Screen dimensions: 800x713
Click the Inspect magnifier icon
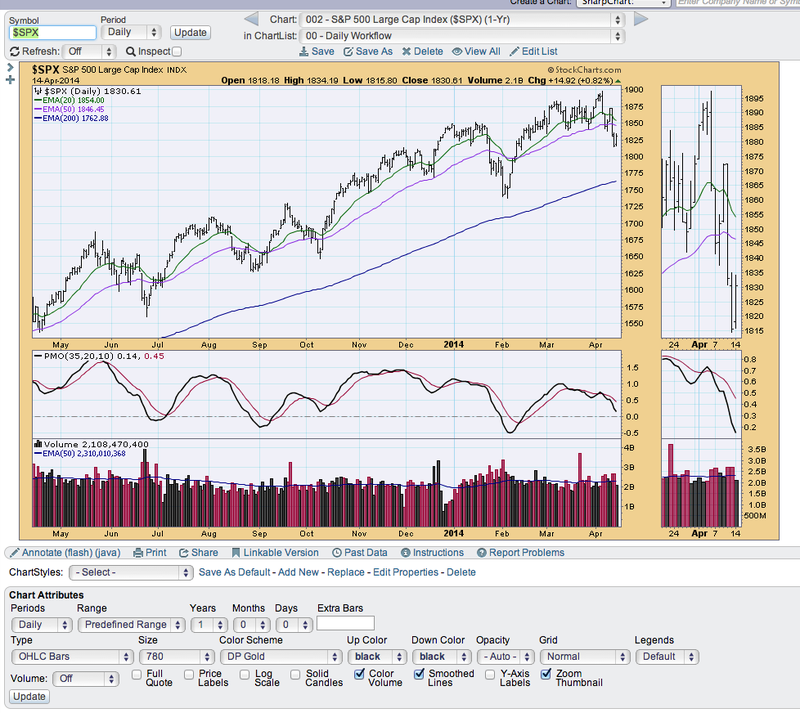pyautogui.click(x=131, y=52)
